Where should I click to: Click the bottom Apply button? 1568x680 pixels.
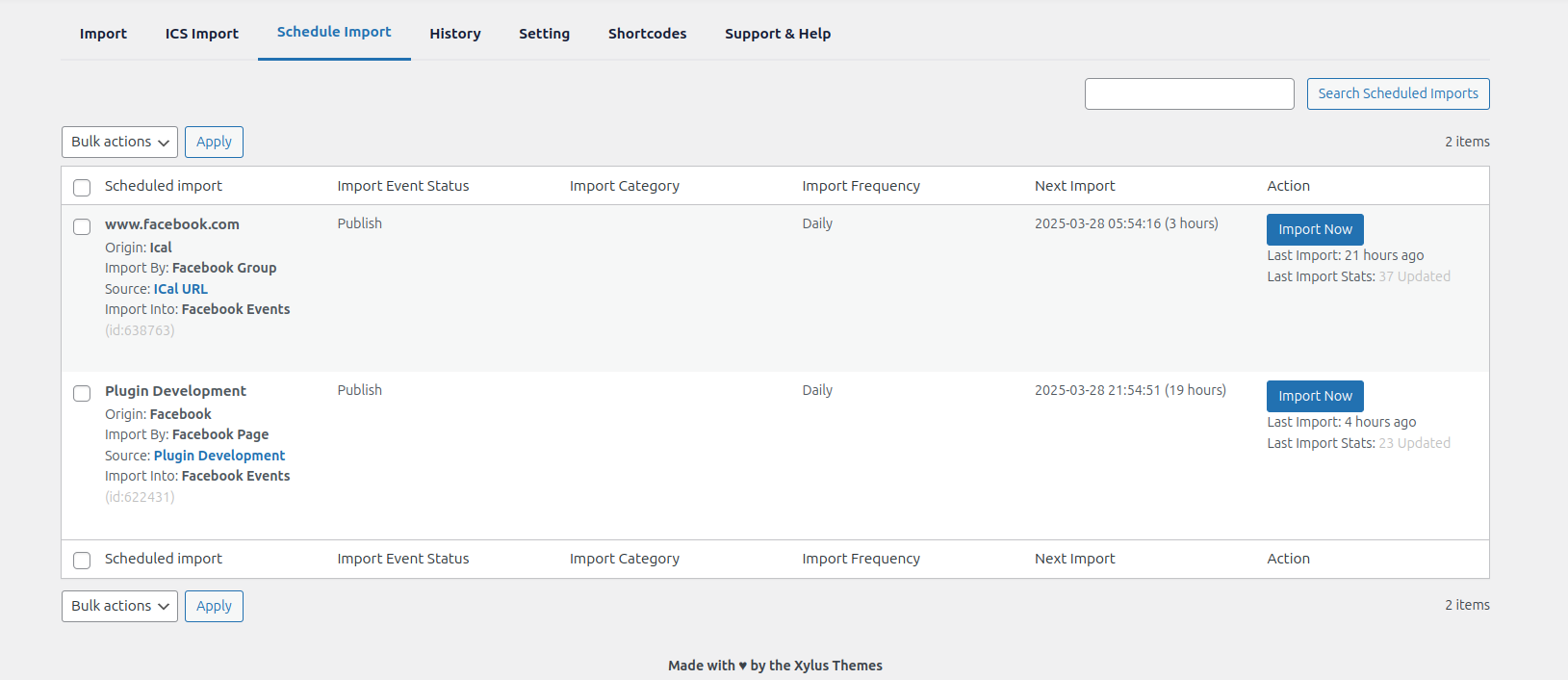coord(214,607)
